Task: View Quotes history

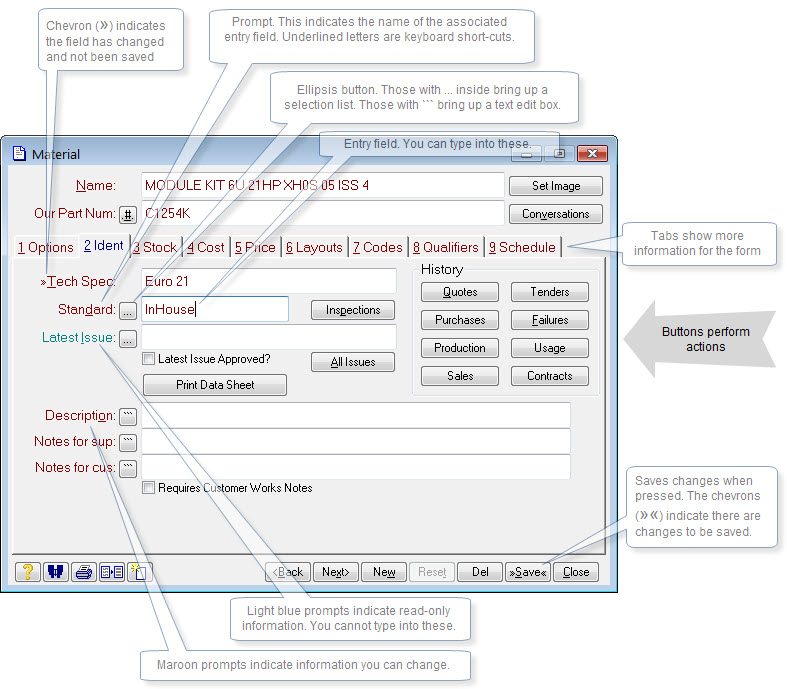Action: pos(460,292)
